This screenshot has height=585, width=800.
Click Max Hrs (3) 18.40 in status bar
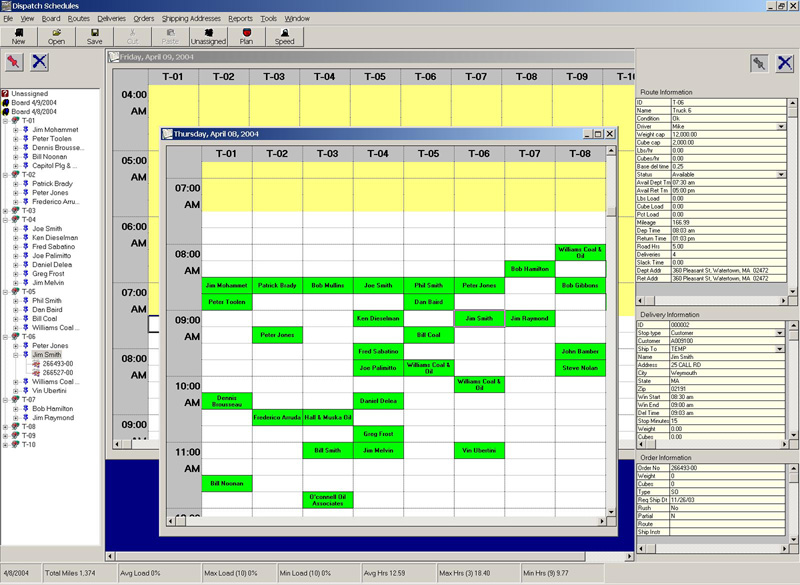point(464,573)
